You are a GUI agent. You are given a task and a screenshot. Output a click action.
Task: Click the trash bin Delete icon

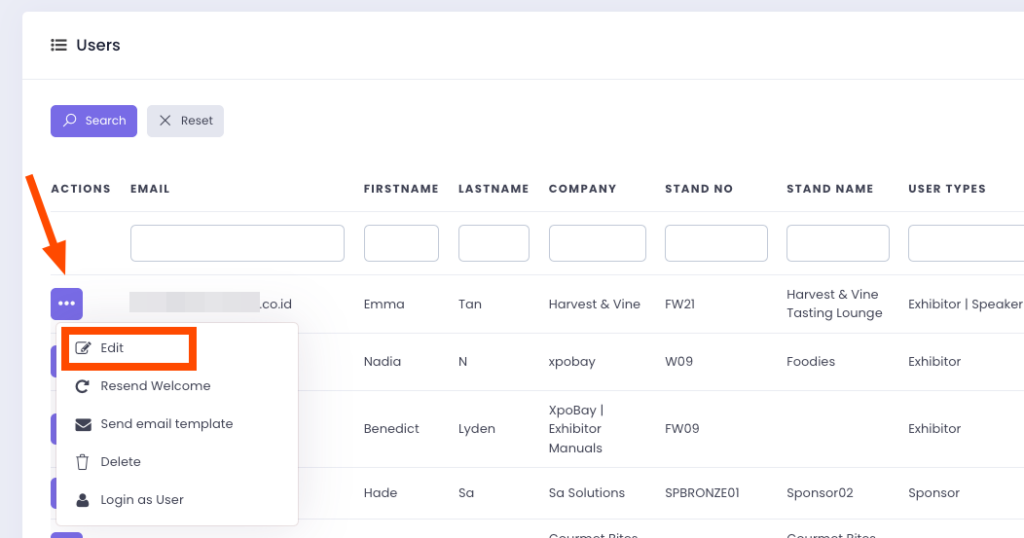click(x=83, y=462)
